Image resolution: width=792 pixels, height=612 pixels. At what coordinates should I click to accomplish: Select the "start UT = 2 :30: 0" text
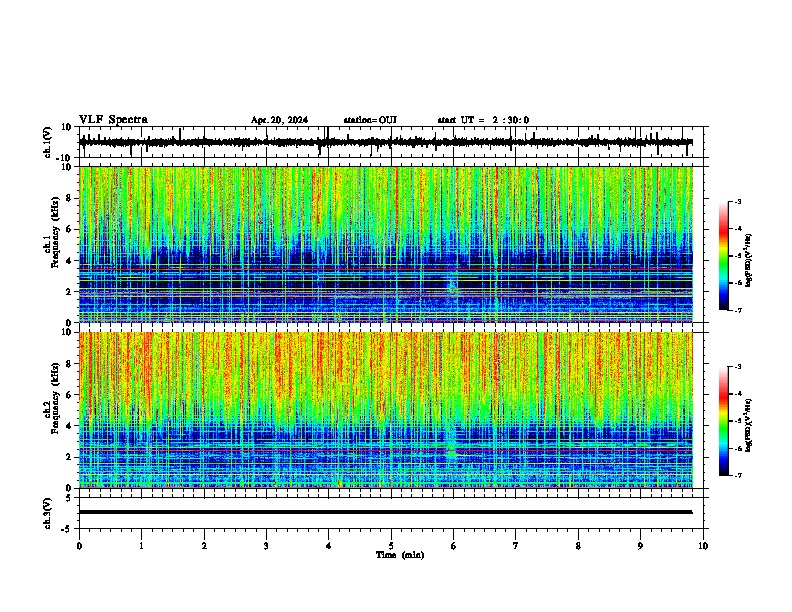point(483,120)
